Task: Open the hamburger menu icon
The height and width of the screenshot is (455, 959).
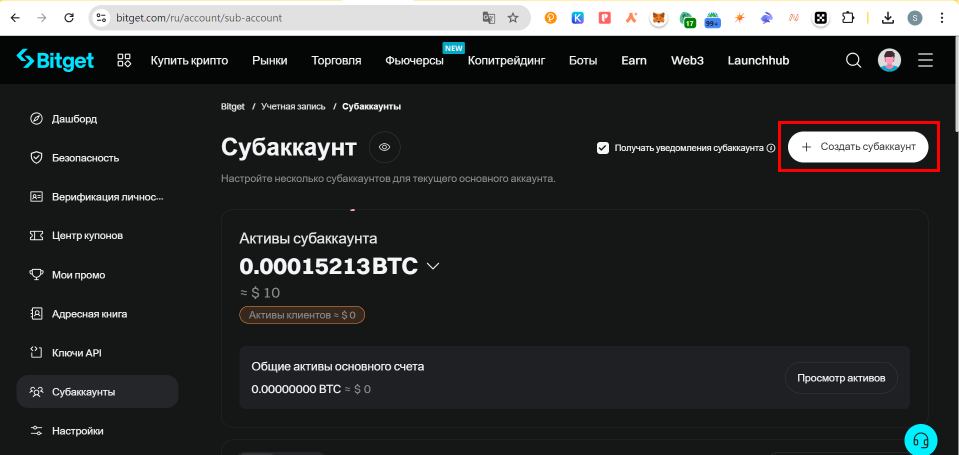Action: pos(925,60)
